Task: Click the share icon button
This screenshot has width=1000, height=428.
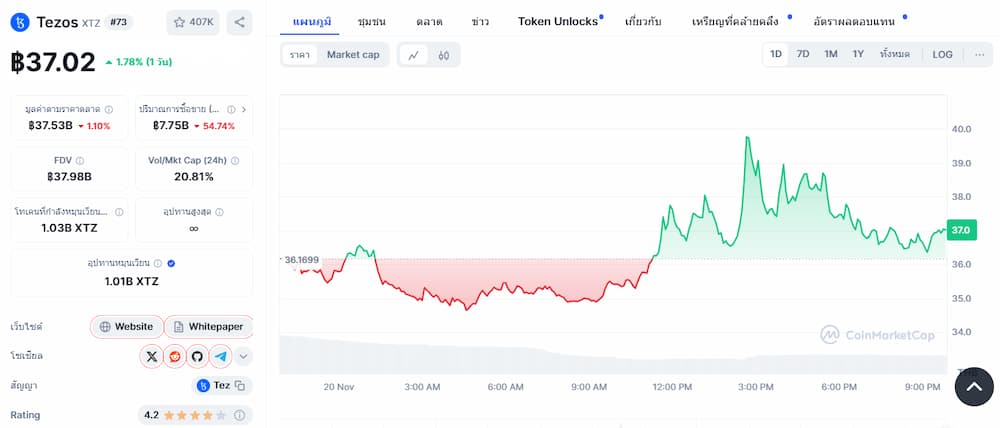Action: point(239,22)
